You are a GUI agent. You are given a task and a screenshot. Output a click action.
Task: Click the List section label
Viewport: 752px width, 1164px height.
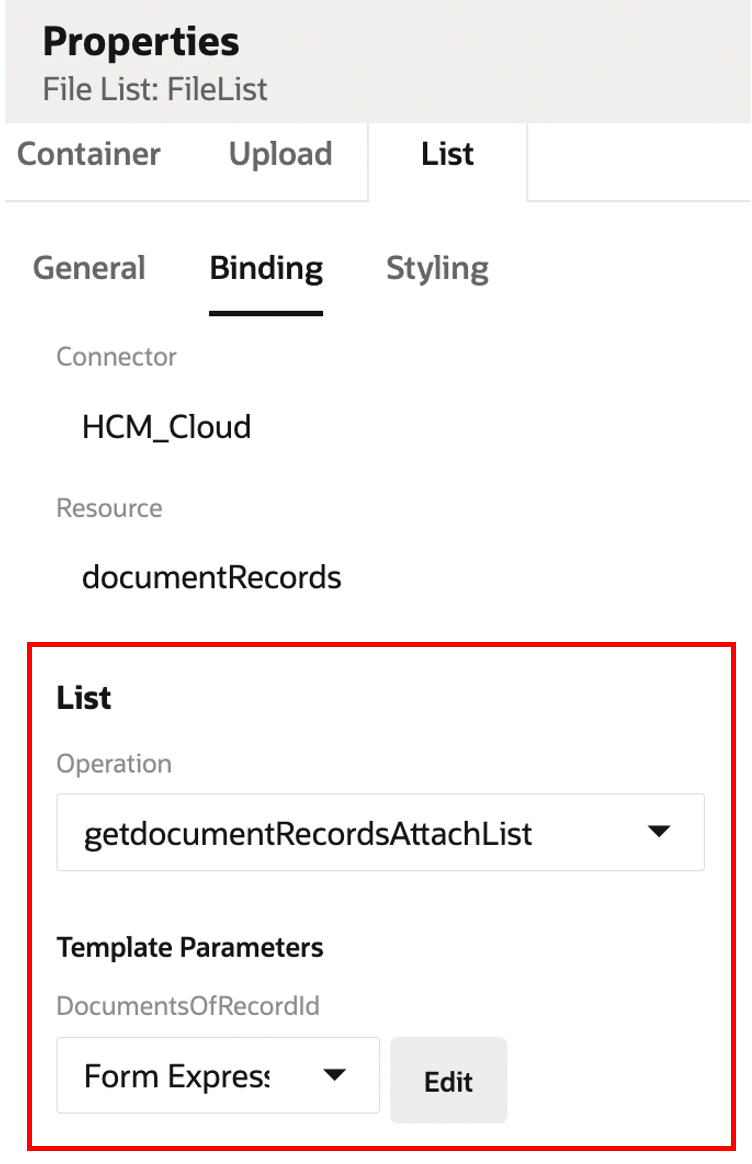coord(83,698)
